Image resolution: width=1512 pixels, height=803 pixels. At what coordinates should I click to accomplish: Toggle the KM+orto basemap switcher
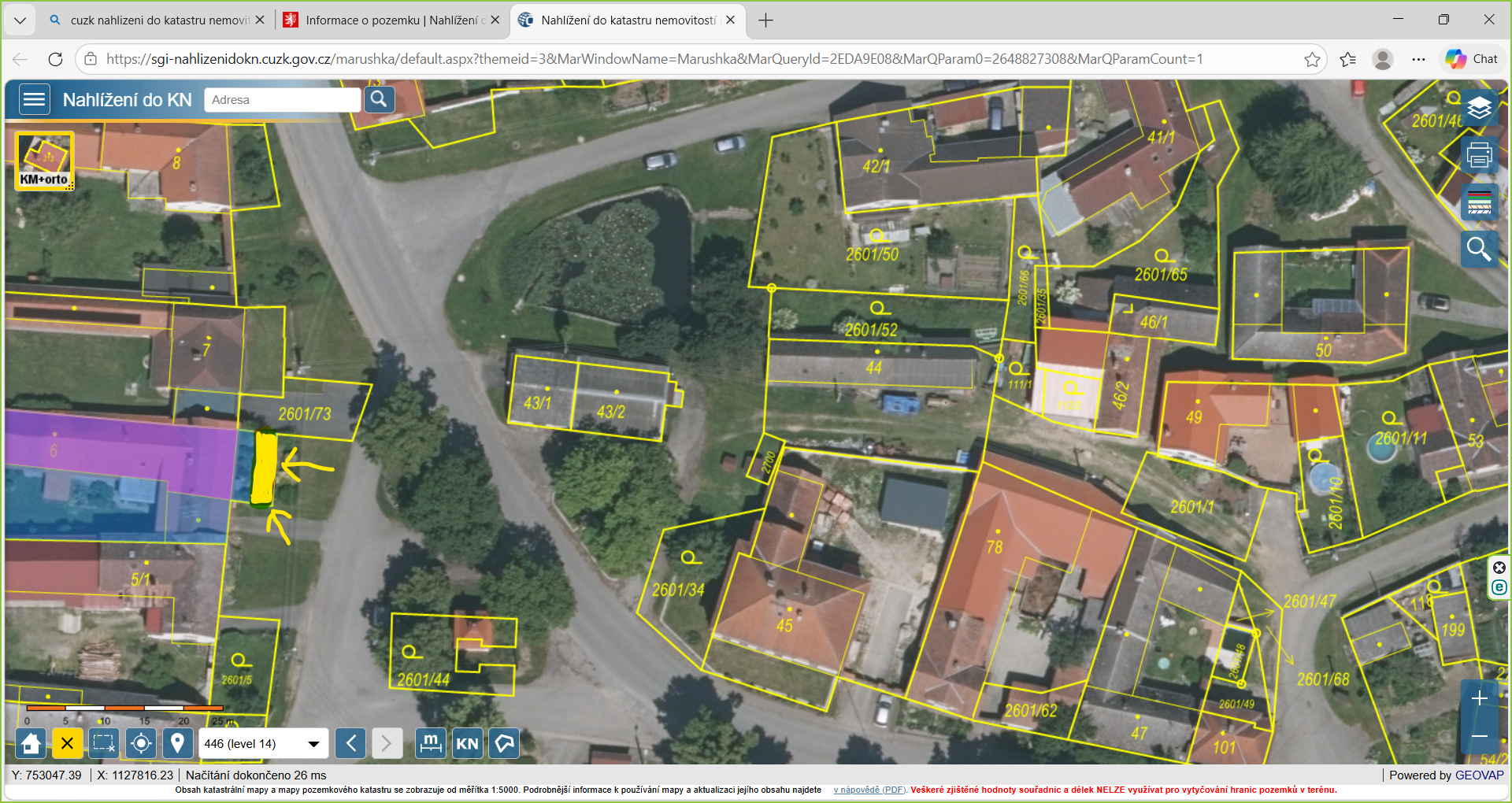(x=45, y=161)
